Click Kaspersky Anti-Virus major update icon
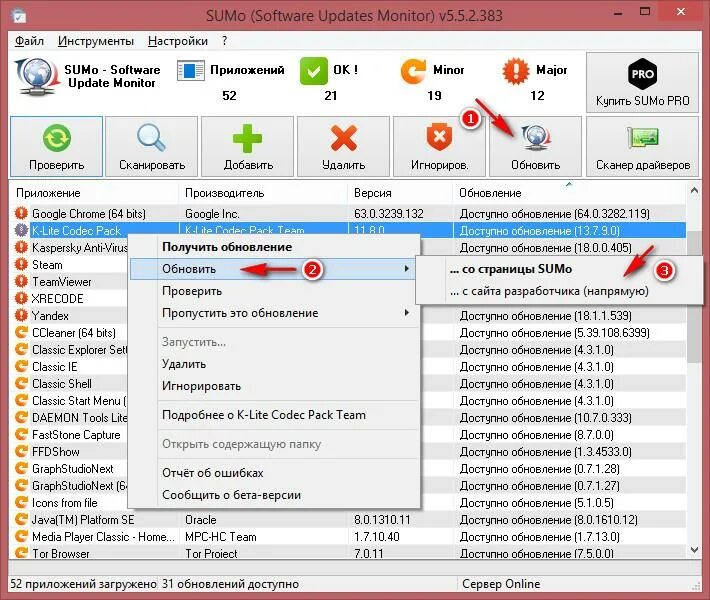Screen dimensions: 710x600 click(21, 247)
